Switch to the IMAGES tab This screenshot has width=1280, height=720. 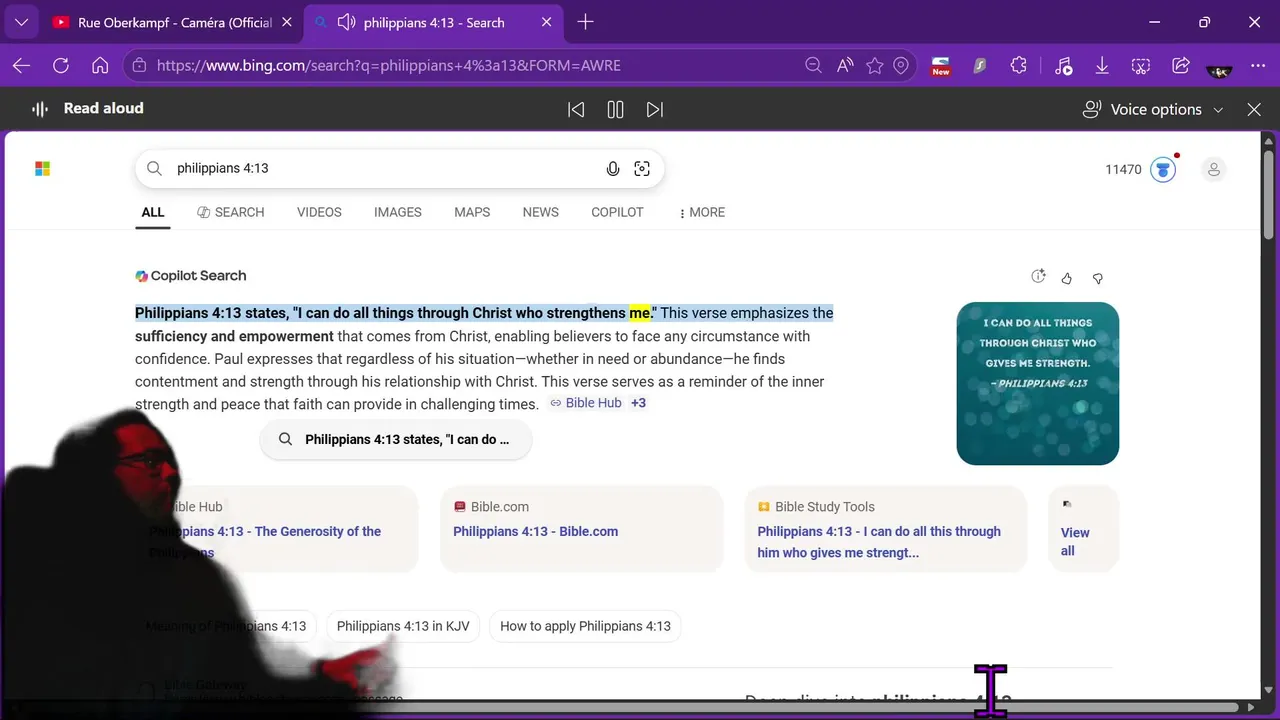398,212
